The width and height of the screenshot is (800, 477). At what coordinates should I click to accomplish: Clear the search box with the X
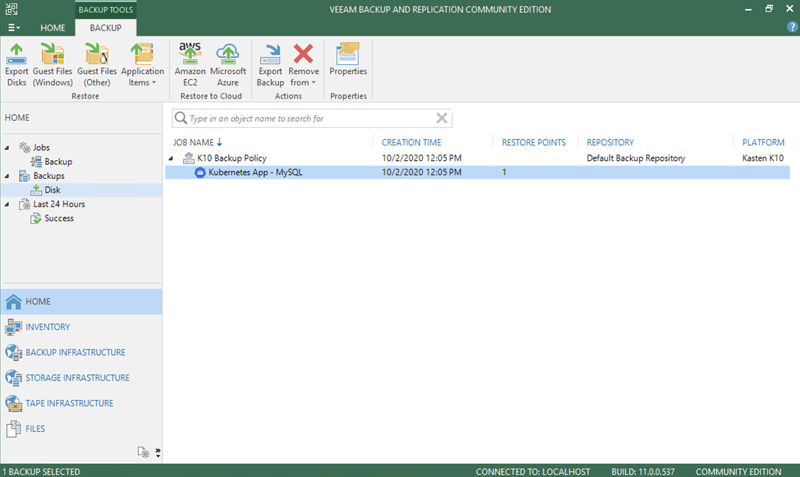[x=442, y=118]
